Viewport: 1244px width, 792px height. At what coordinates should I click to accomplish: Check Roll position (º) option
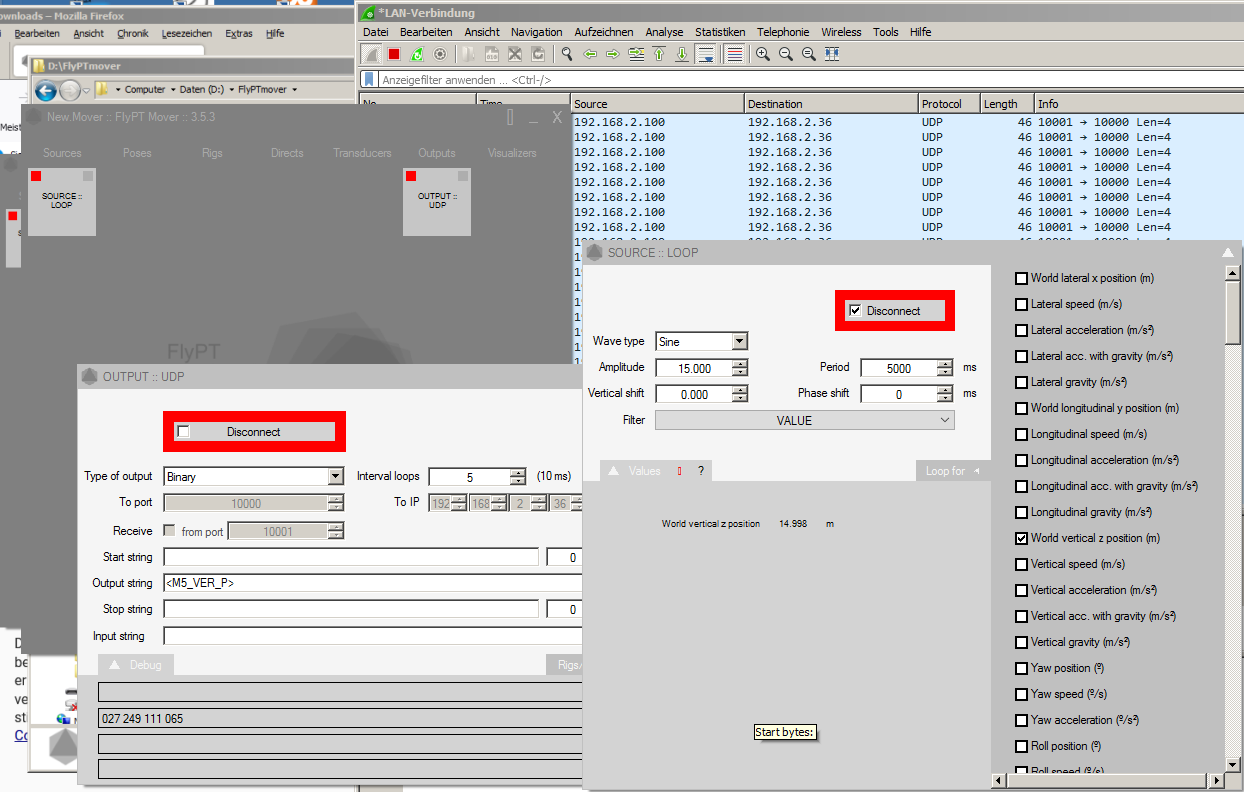tap(1021, 746)
